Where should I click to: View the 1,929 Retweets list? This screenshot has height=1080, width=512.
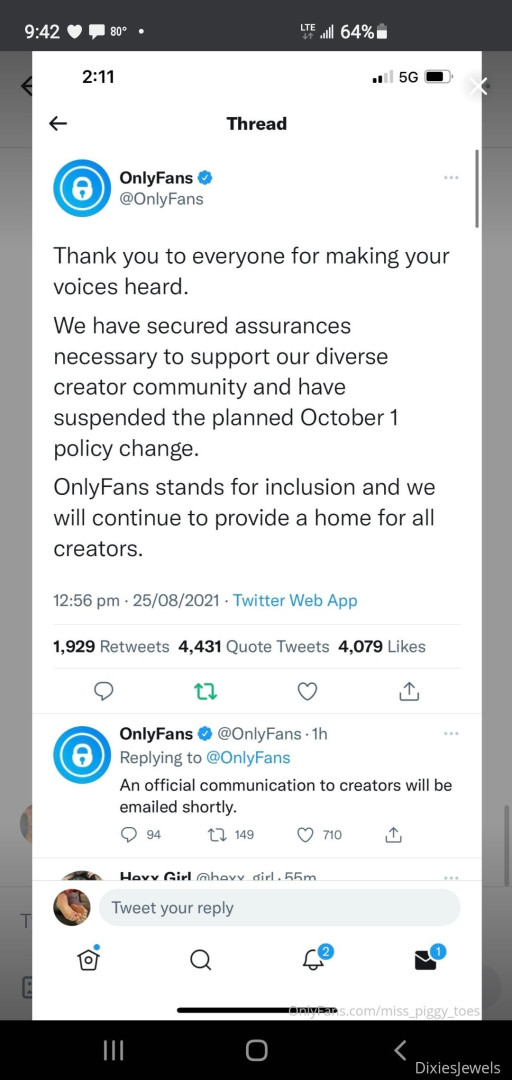click(111, 647)
